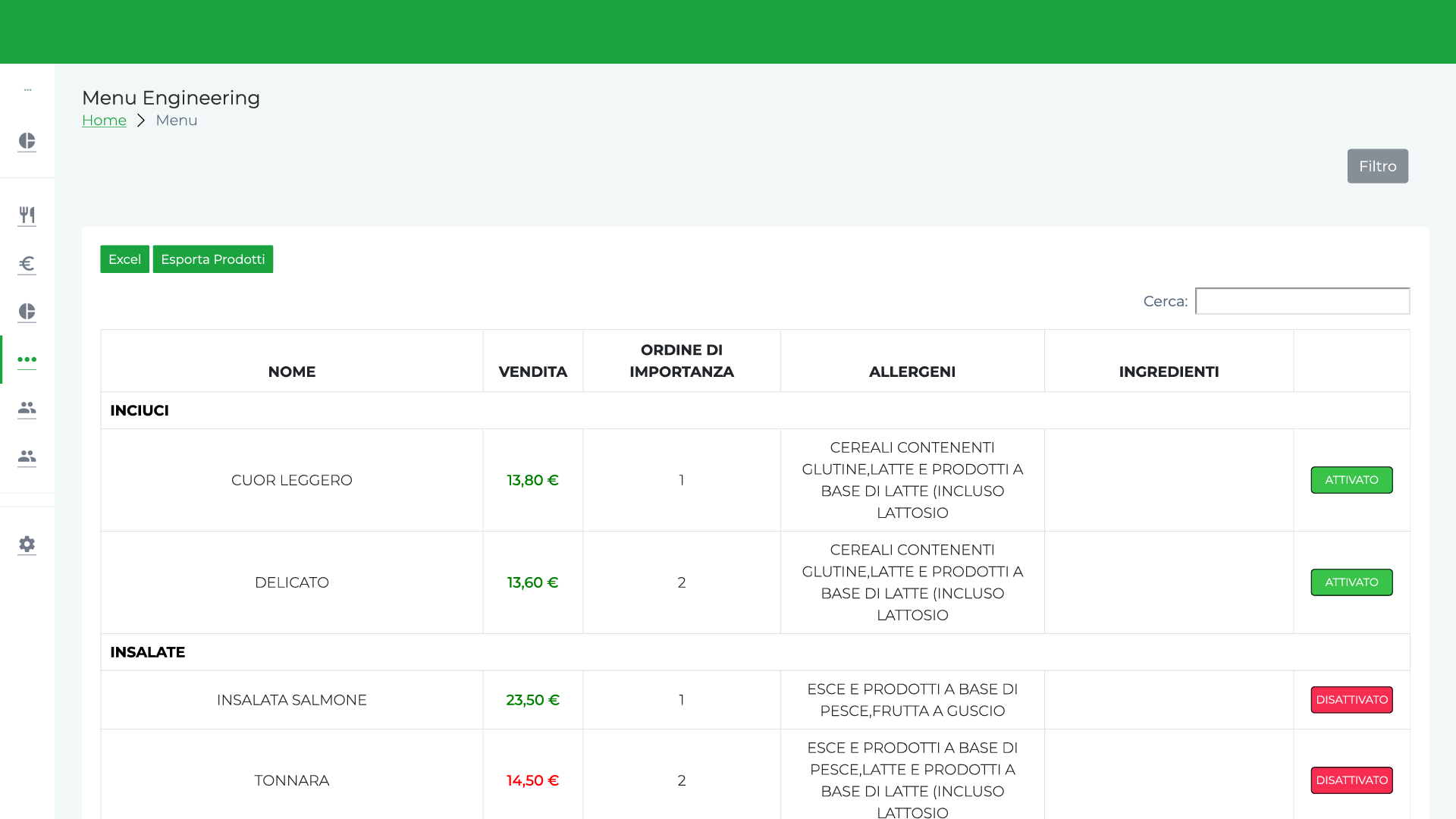Click the euro currency sidebar icon
1456x819 pixels.
(x=27, y=263)
